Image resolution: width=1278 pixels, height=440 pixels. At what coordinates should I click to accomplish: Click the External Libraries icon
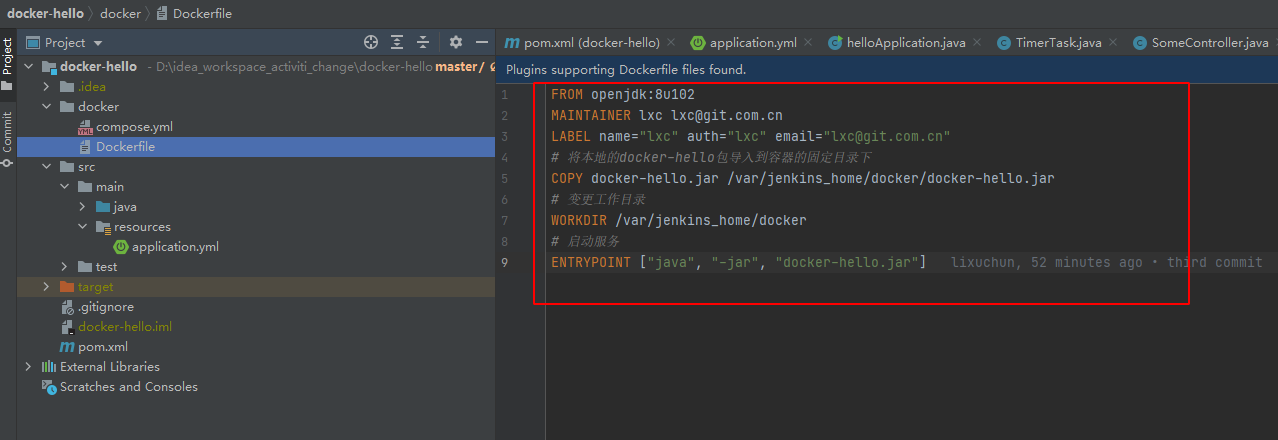point(48,367)
